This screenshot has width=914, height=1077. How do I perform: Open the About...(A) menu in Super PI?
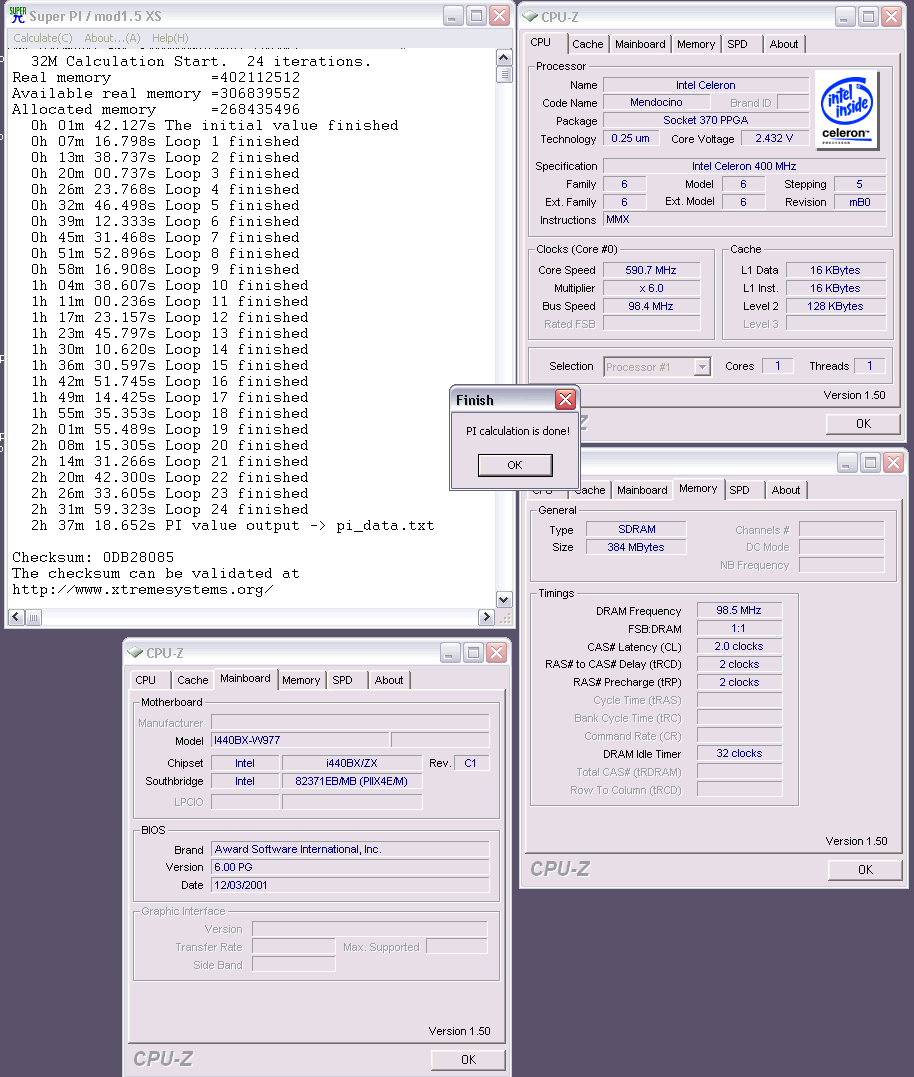click(112, 38)
